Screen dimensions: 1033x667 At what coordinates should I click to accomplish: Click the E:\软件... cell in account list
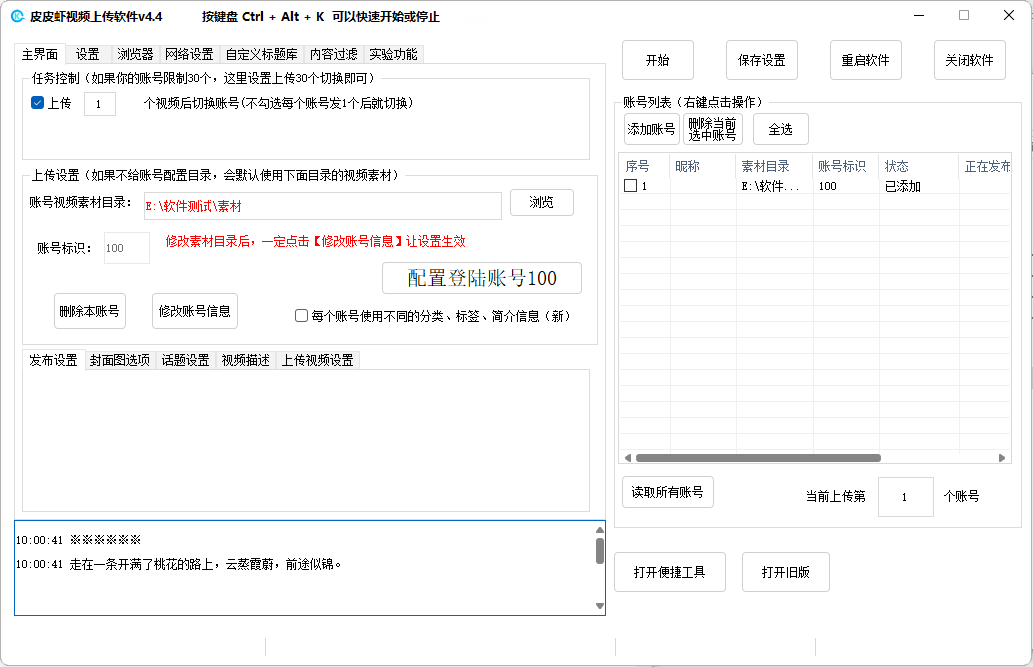point(775,187)
